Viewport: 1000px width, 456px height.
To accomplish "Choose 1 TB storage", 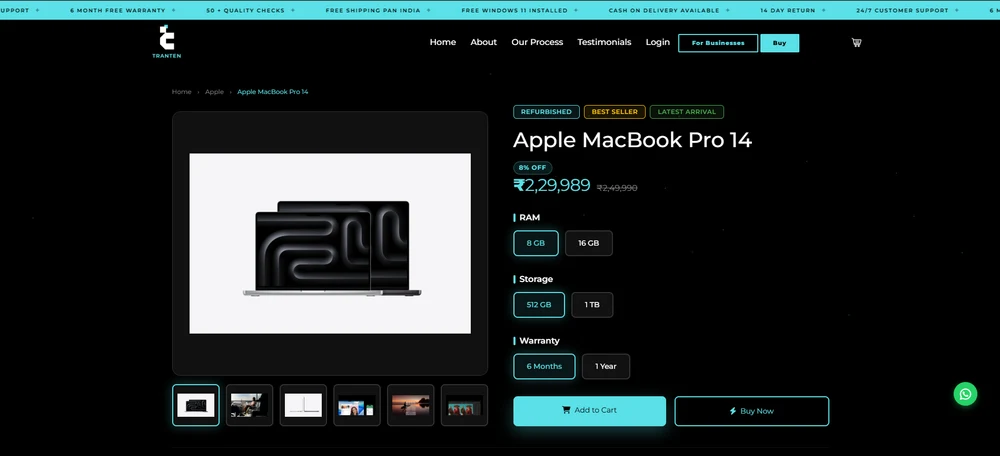I will click(x=592, y=305).
